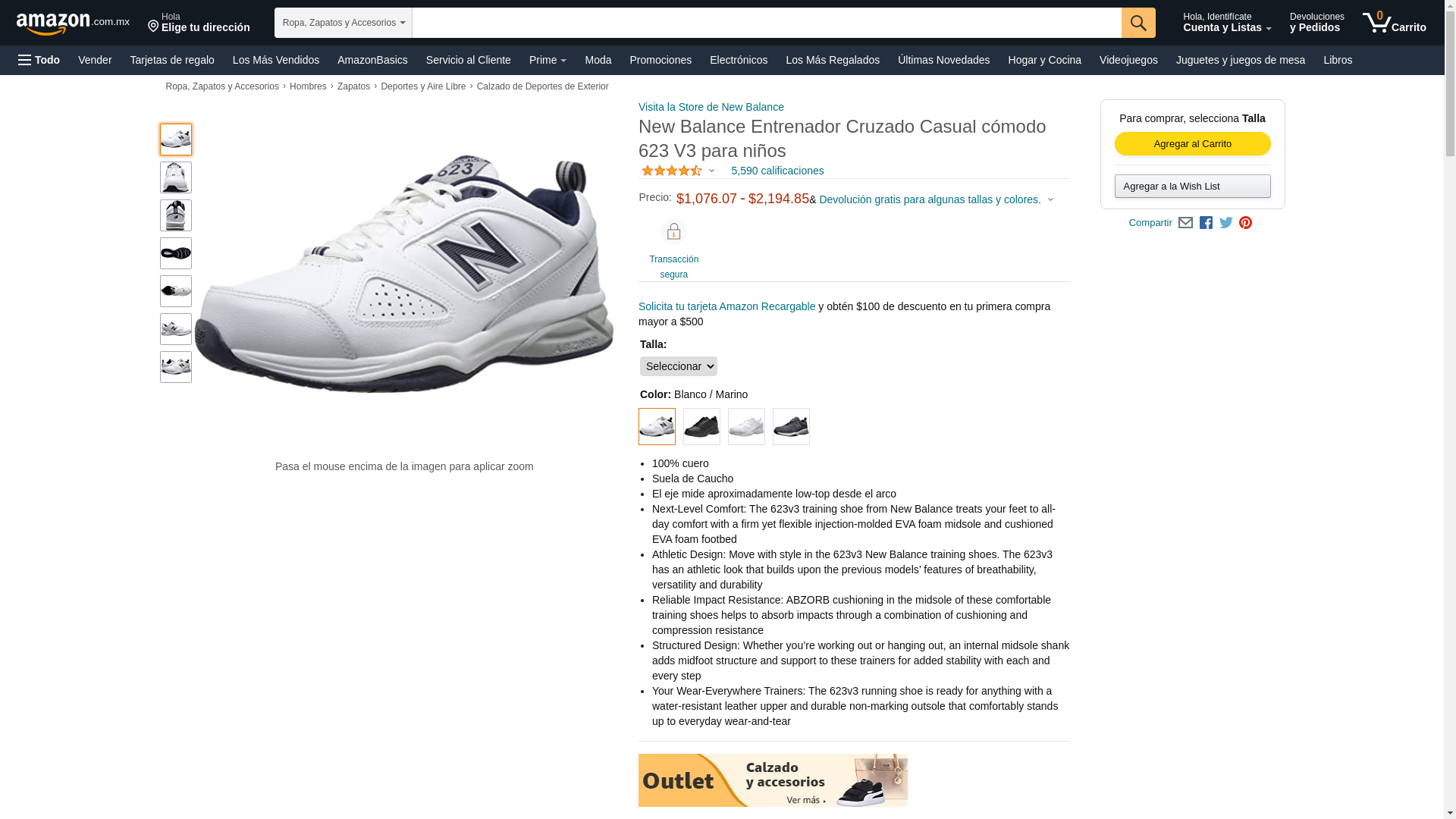Image resolution: width=1456 pixels, height=819 pixels.
Task: Expand the star rating breakdown arrow
Action: coord(711,171)
